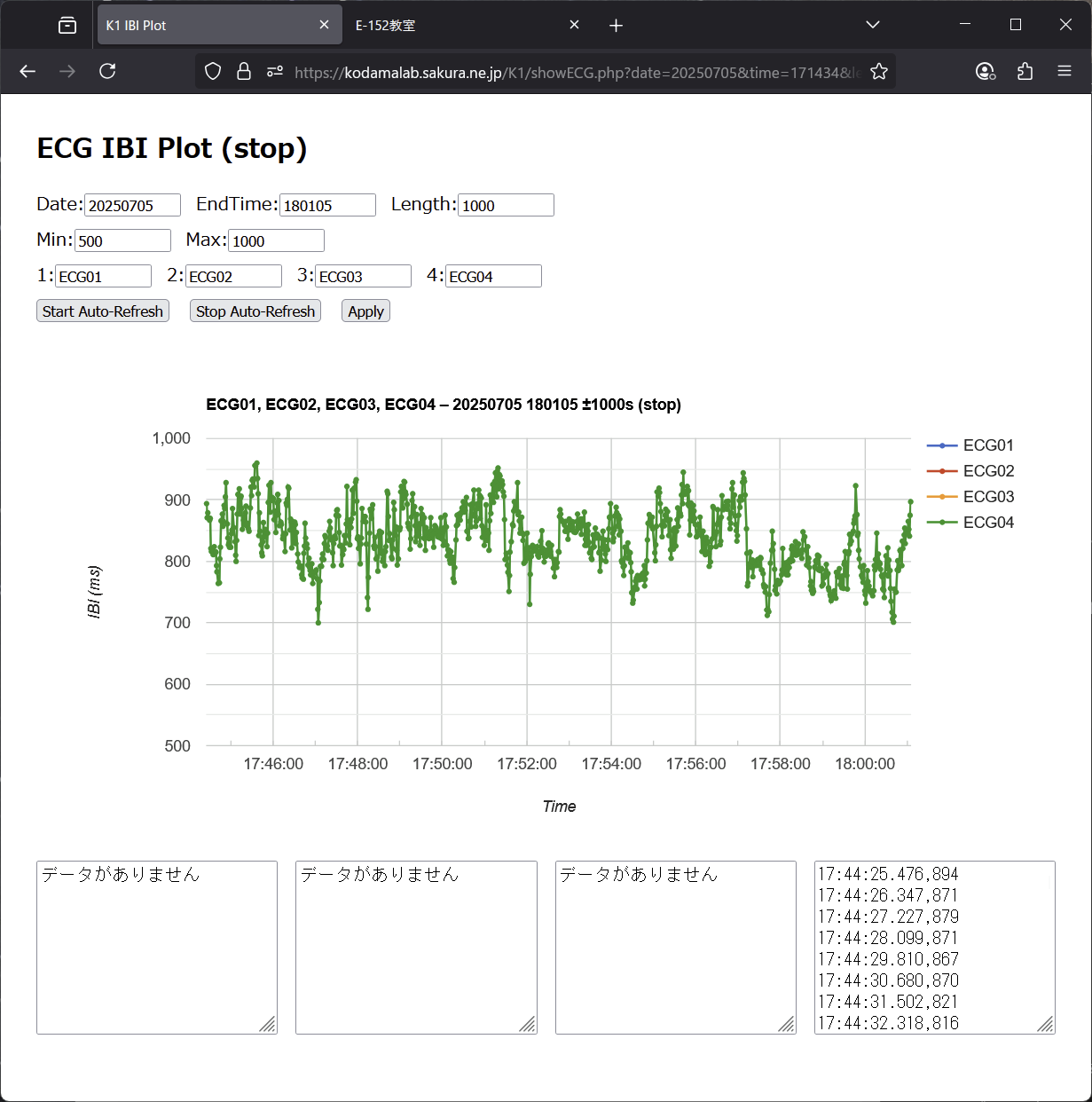Toggle ECG04 series in chart legend
The width and height of the screenshot is (1092, 1102).
pyautogui.click(x=987, y=523)
